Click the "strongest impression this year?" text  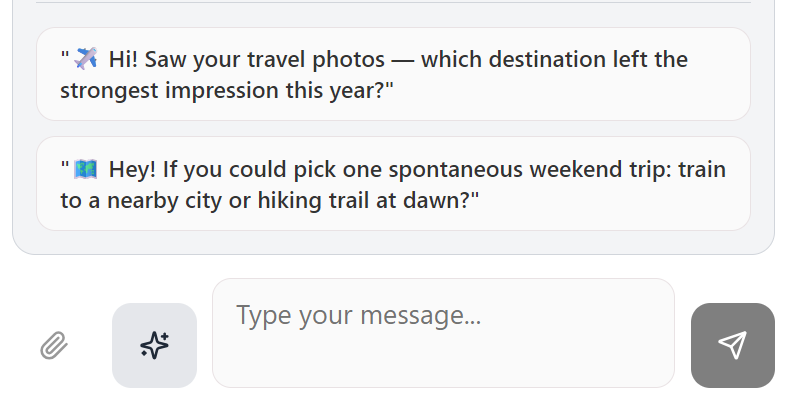(227, 90)
